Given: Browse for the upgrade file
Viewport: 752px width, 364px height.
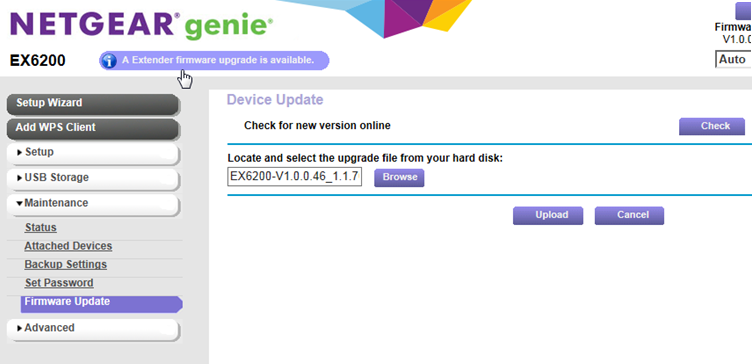Looking at the screenshot, I should [x=399, y=177].
